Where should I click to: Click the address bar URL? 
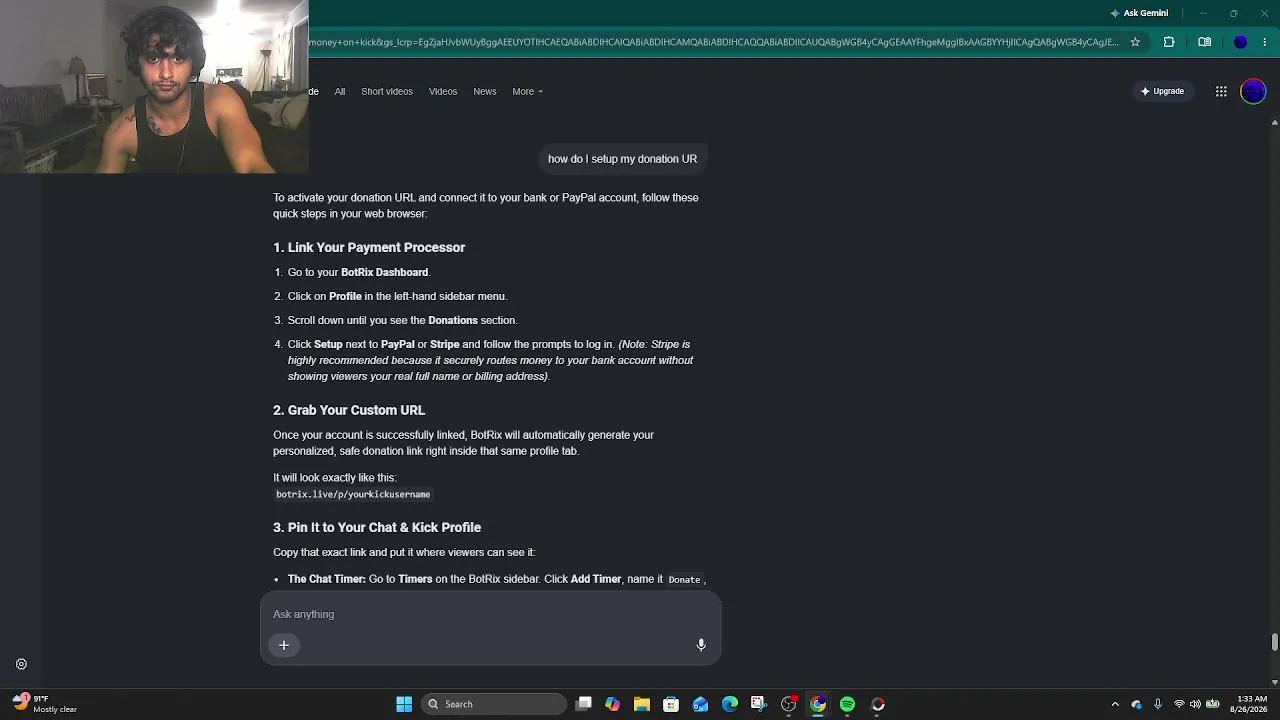click(x=713, y=42)
